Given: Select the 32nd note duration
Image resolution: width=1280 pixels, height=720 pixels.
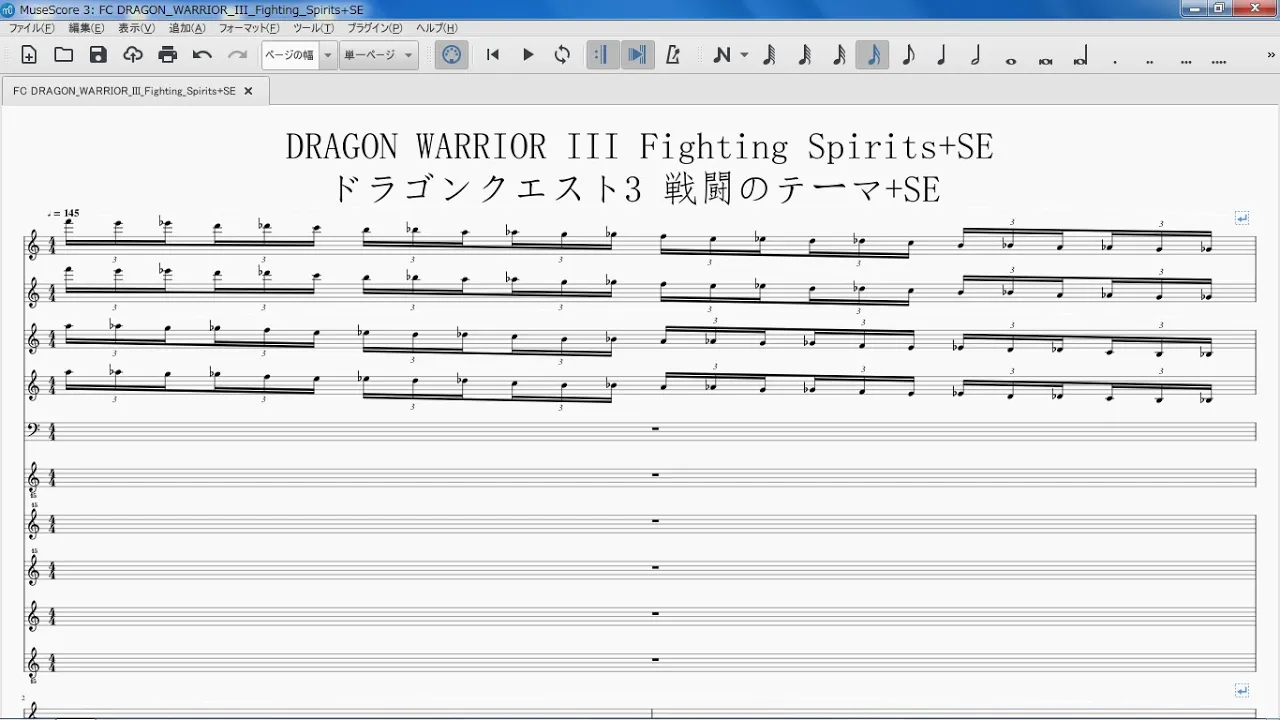Looking at the screenshot, I should (x=804, y=55).
